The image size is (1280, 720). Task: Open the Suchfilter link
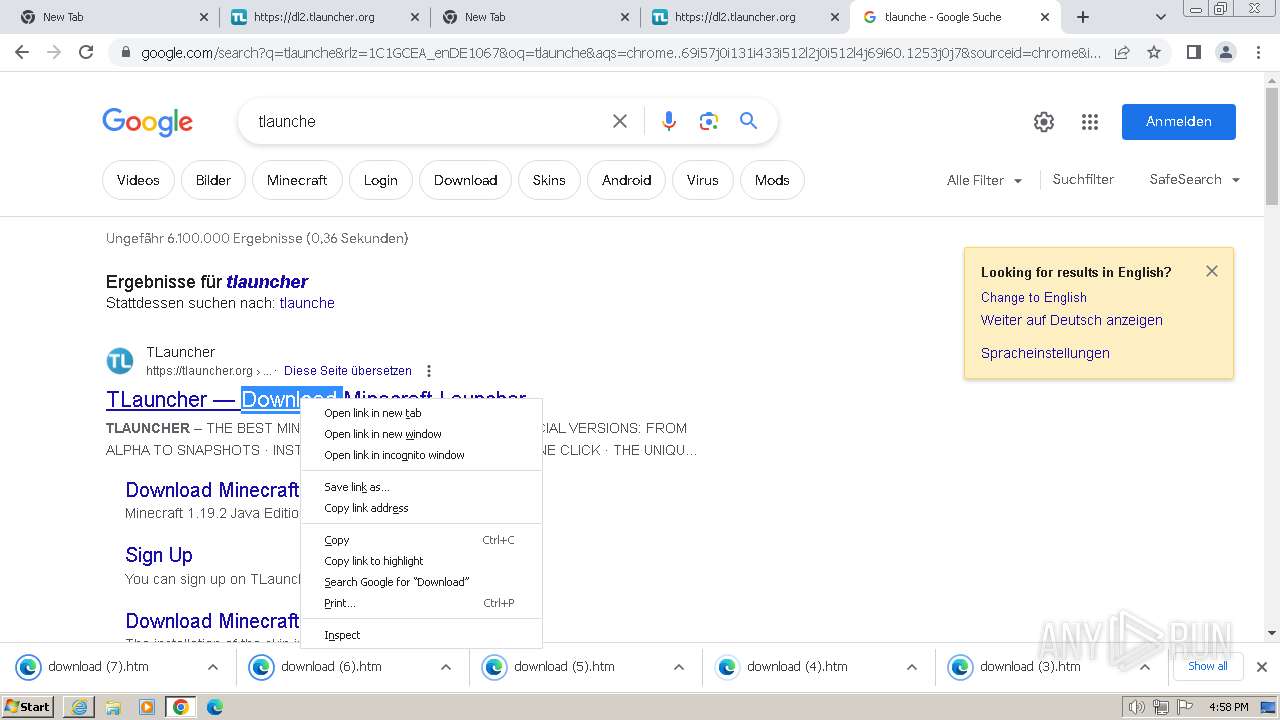(1083, 179)
